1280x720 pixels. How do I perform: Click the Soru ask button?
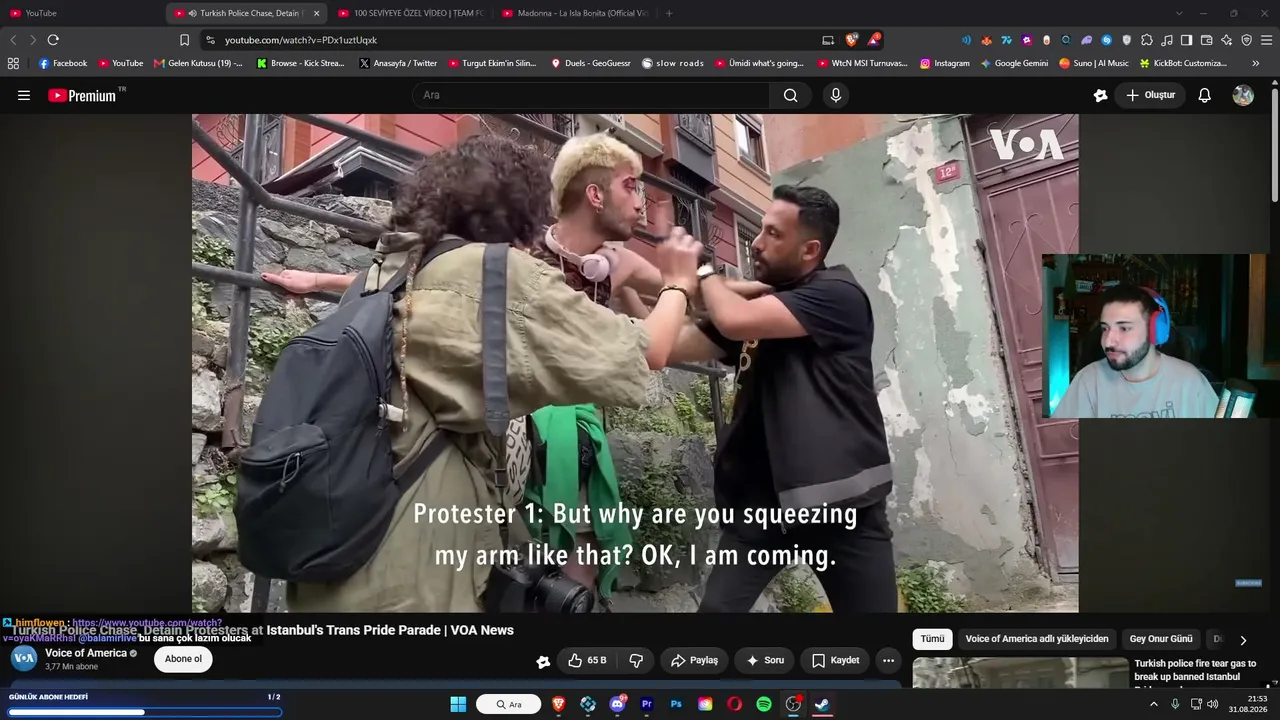765,660
